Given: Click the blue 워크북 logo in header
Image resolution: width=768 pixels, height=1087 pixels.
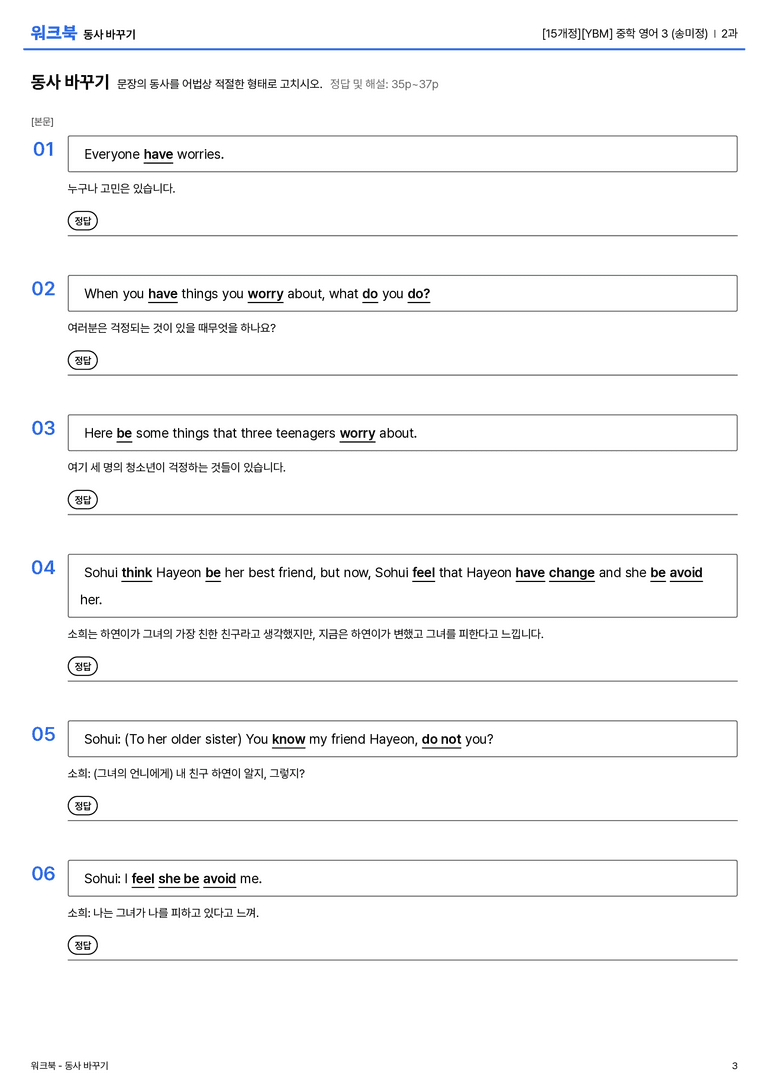Looking at the screenshot, I should [53, 33].
